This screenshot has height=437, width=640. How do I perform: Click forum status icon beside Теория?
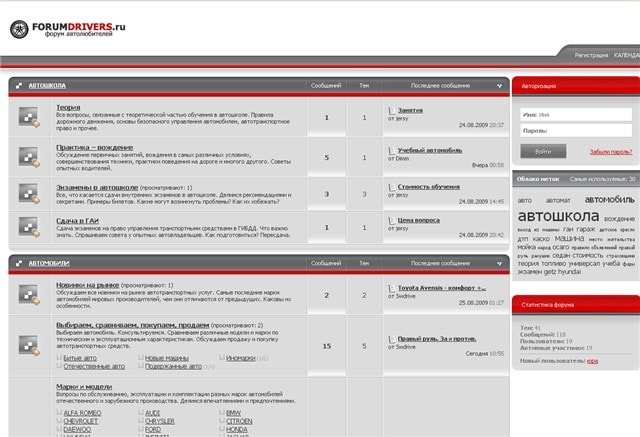tap(29, 117)
